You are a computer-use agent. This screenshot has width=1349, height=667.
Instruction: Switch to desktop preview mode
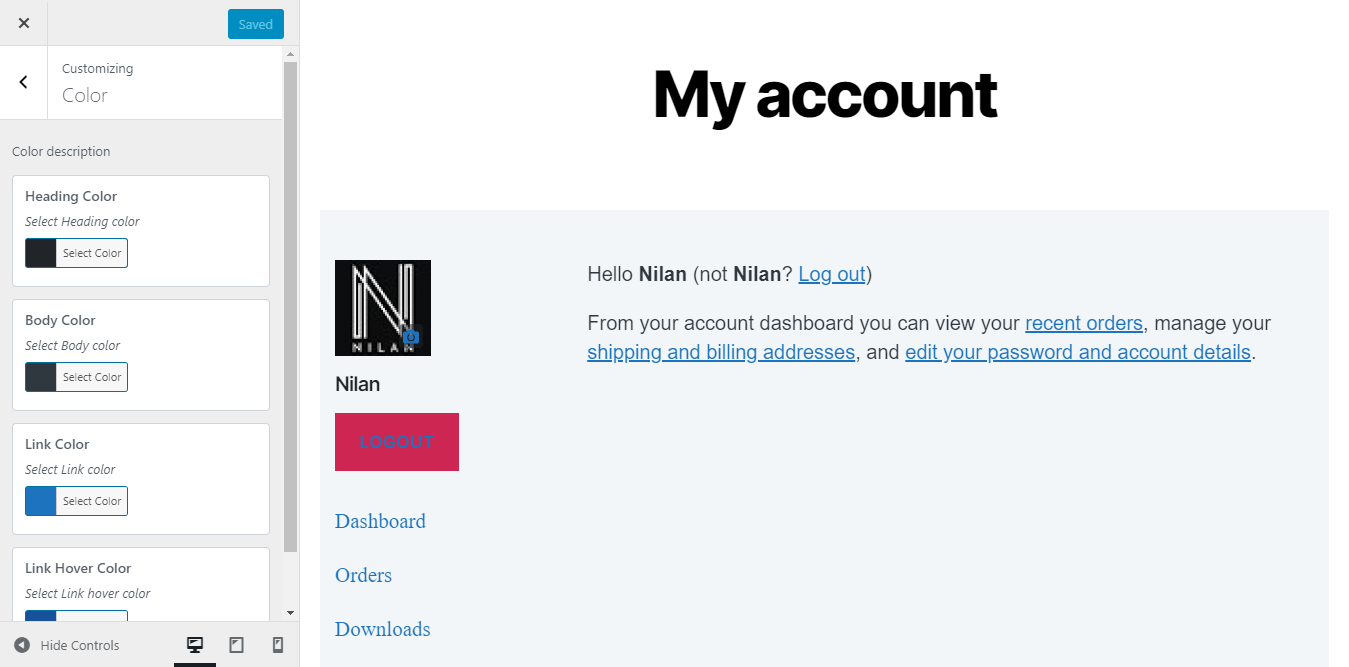pos(195,645)
